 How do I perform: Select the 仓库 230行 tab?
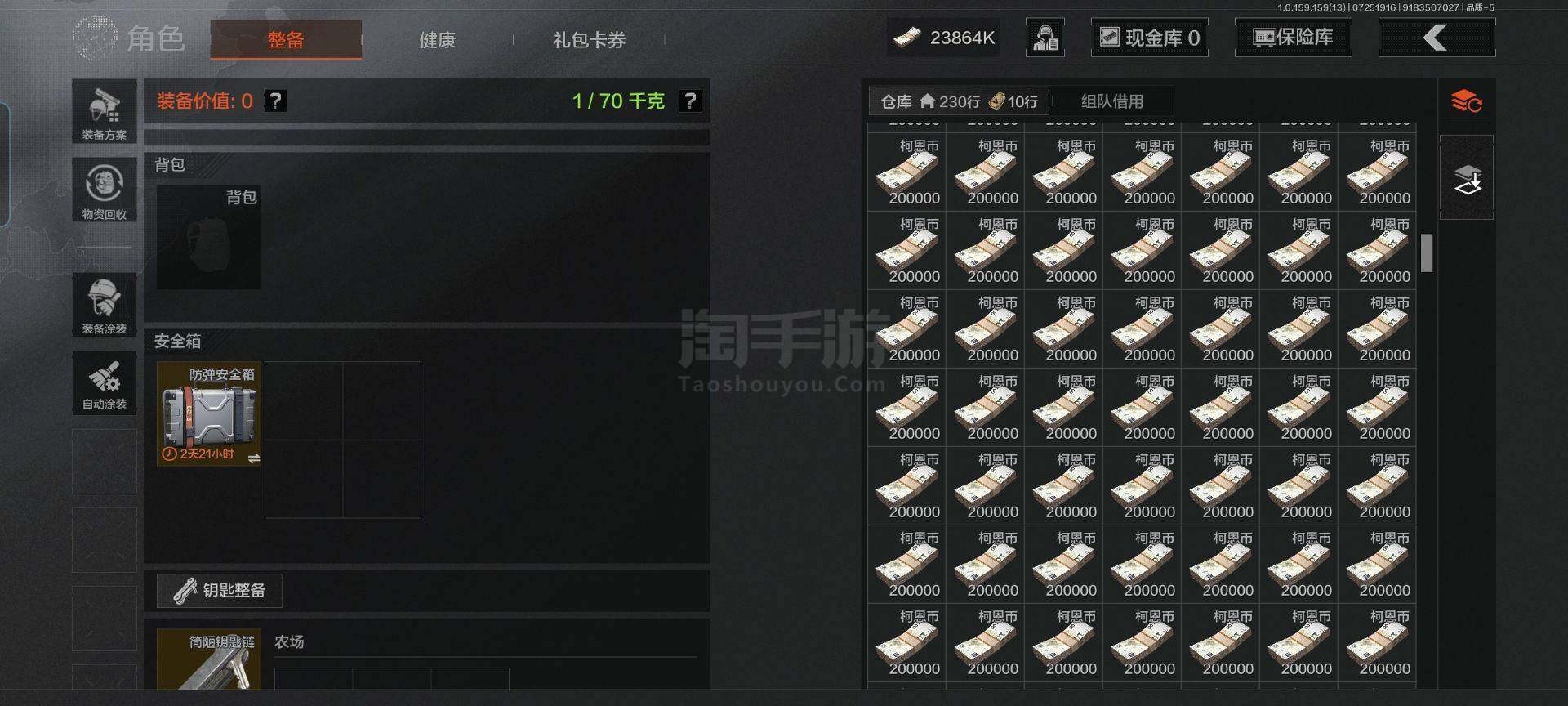[x=959, y=101]
